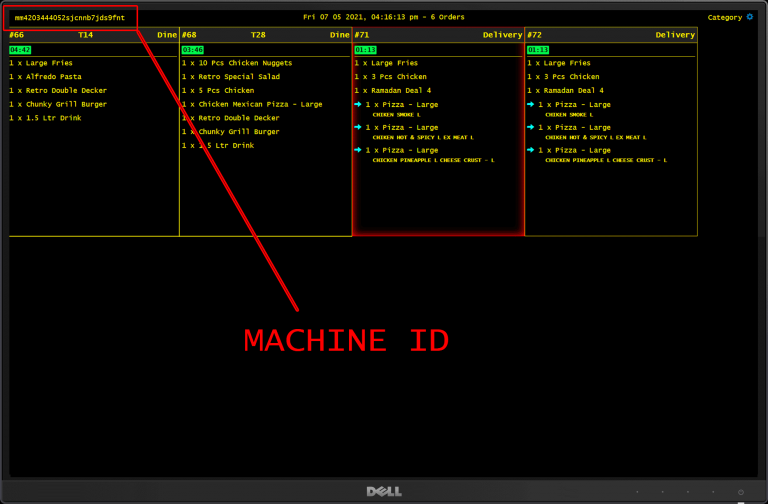
Task: Select the 03:46 timer on order #68
Action: pos(193,49)
